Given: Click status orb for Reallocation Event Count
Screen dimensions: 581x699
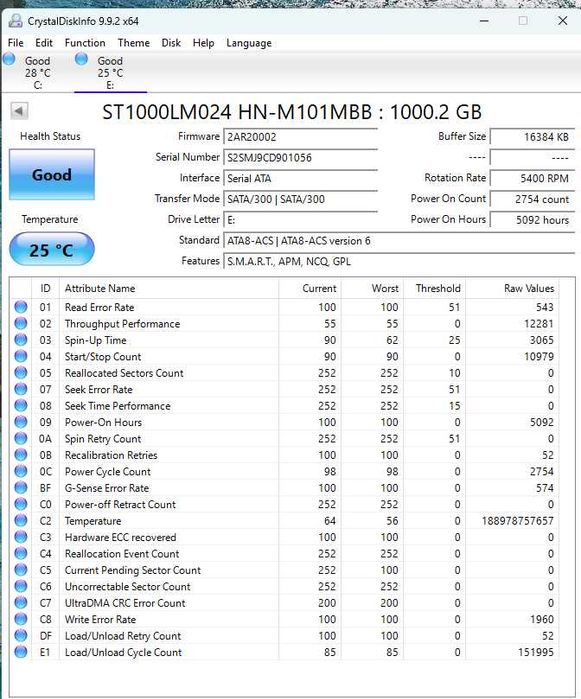Looking at the screenshot, I should (21, 553).
